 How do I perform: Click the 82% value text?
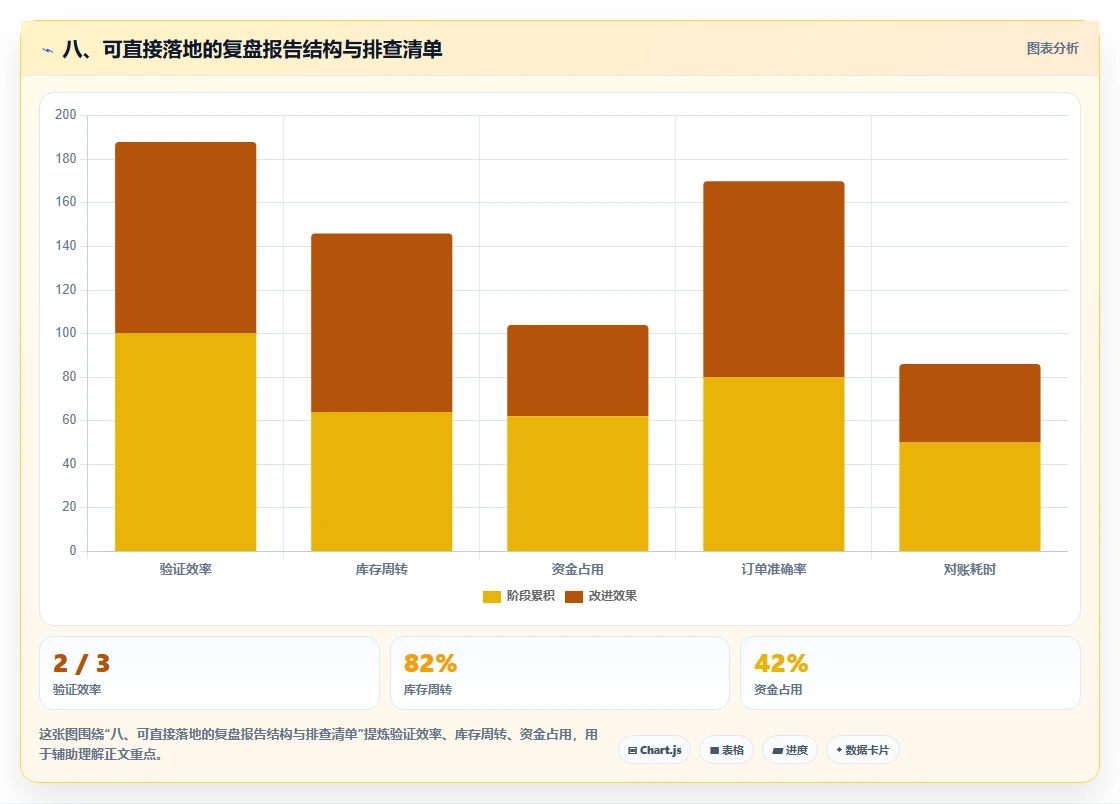tap(430, 663)
